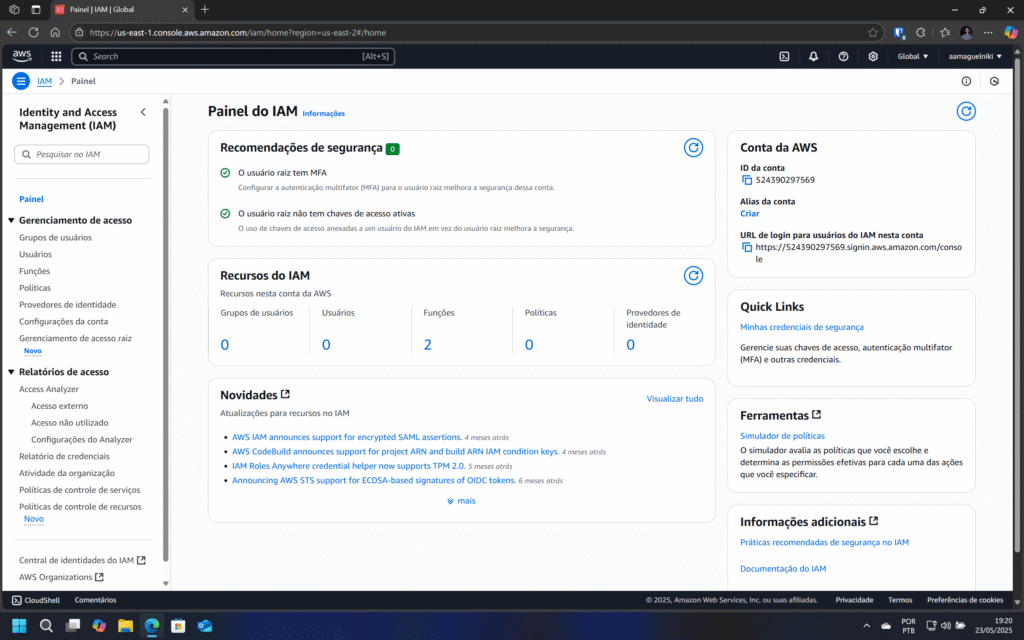
Task: Open browser extensions menu
Action: 921,33
